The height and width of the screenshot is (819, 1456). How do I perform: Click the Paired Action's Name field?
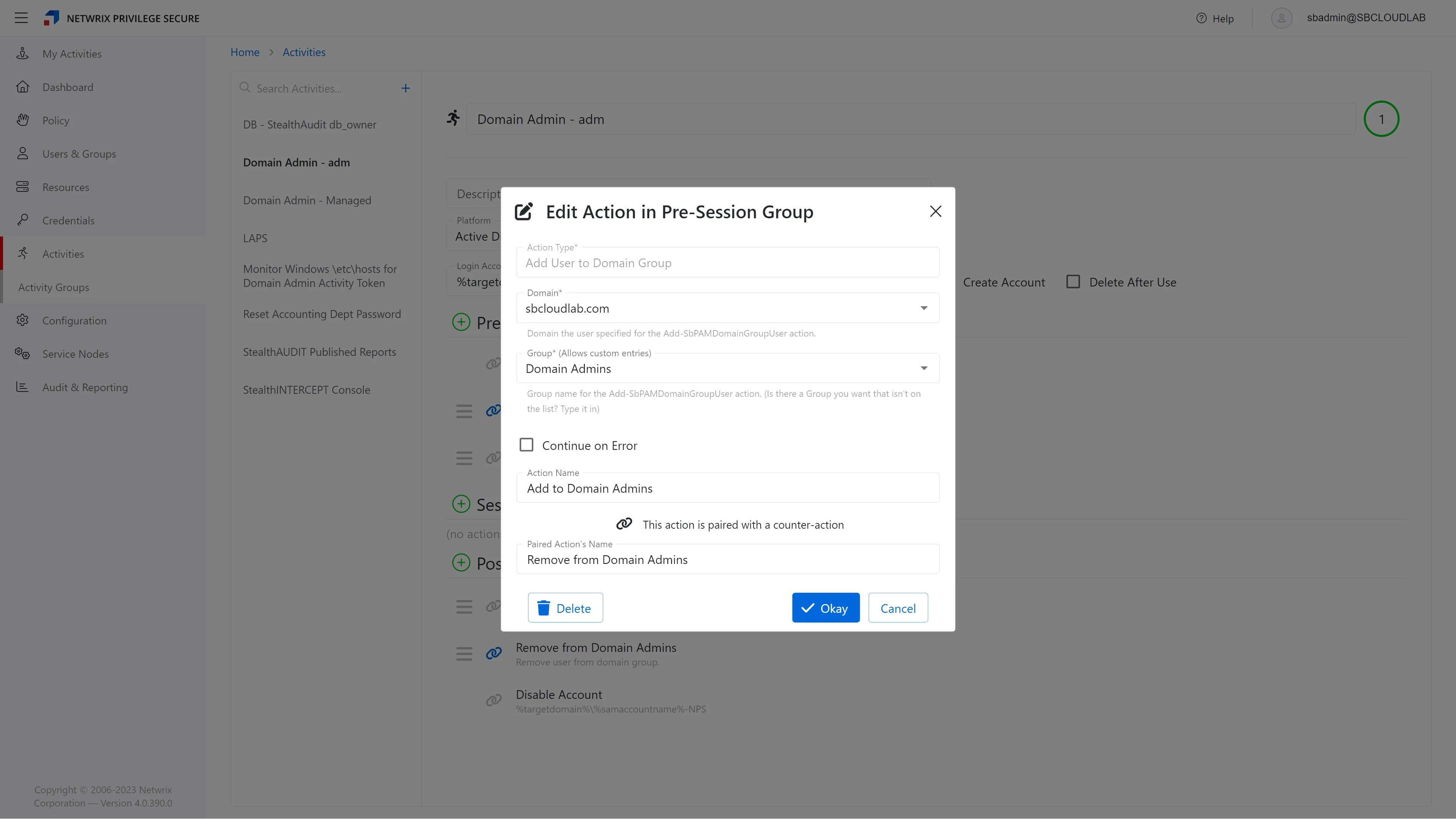tap(728, 559)
